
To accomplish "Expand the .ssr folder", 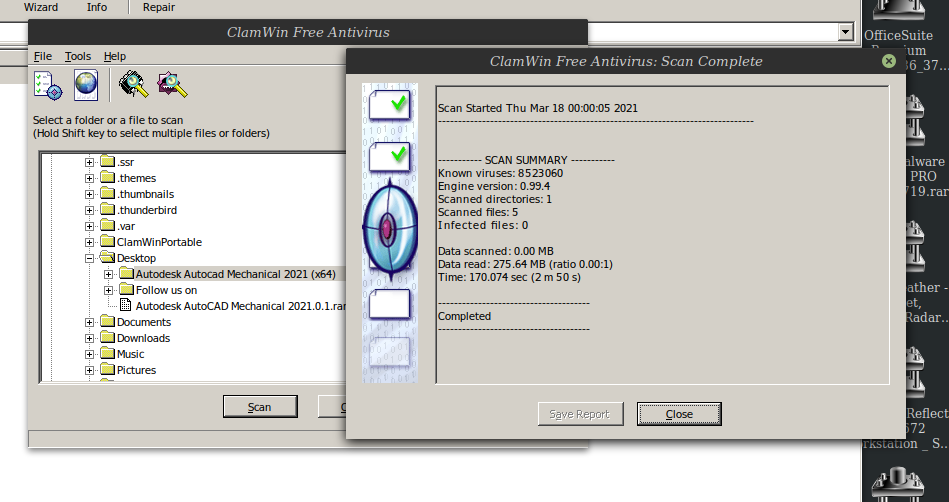I will point(90,162).
